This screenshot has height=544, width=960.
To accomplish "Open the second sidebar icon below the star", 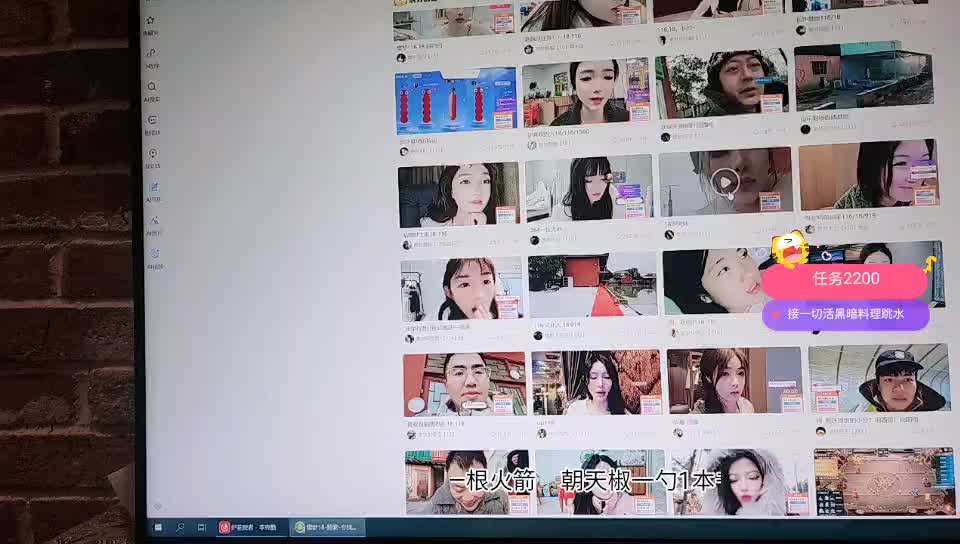I will tap(151, 53).
